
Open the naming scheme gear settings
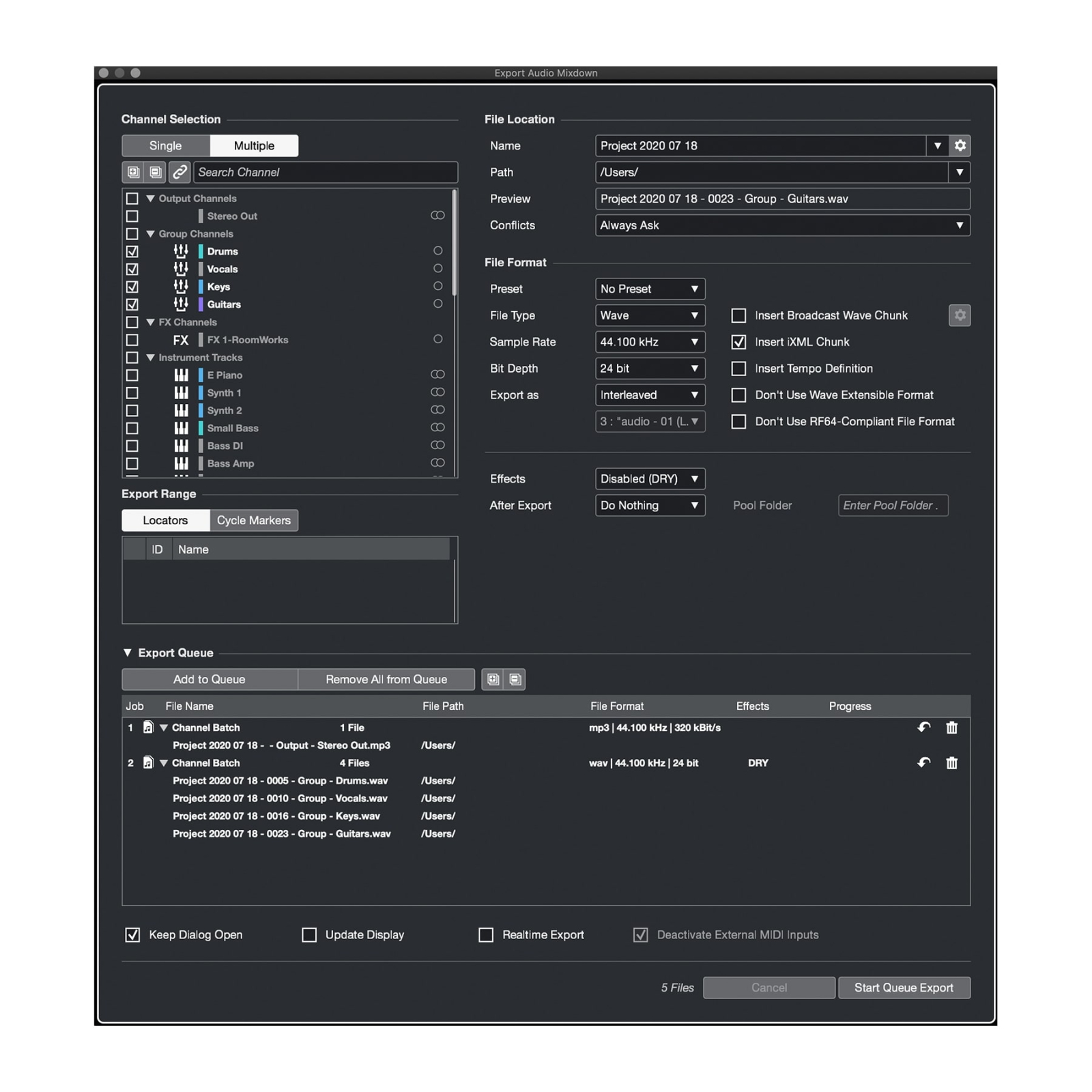pyautogui.click(x=960, y=145)
